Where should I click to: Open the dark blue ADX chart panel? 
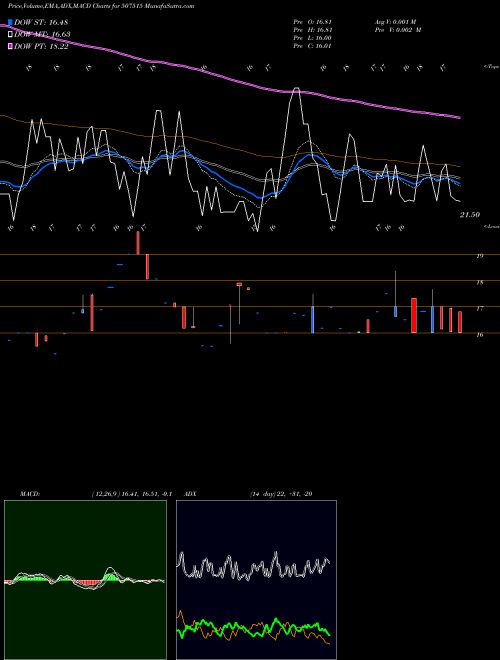pyautogui.click(x=256, y=580)
